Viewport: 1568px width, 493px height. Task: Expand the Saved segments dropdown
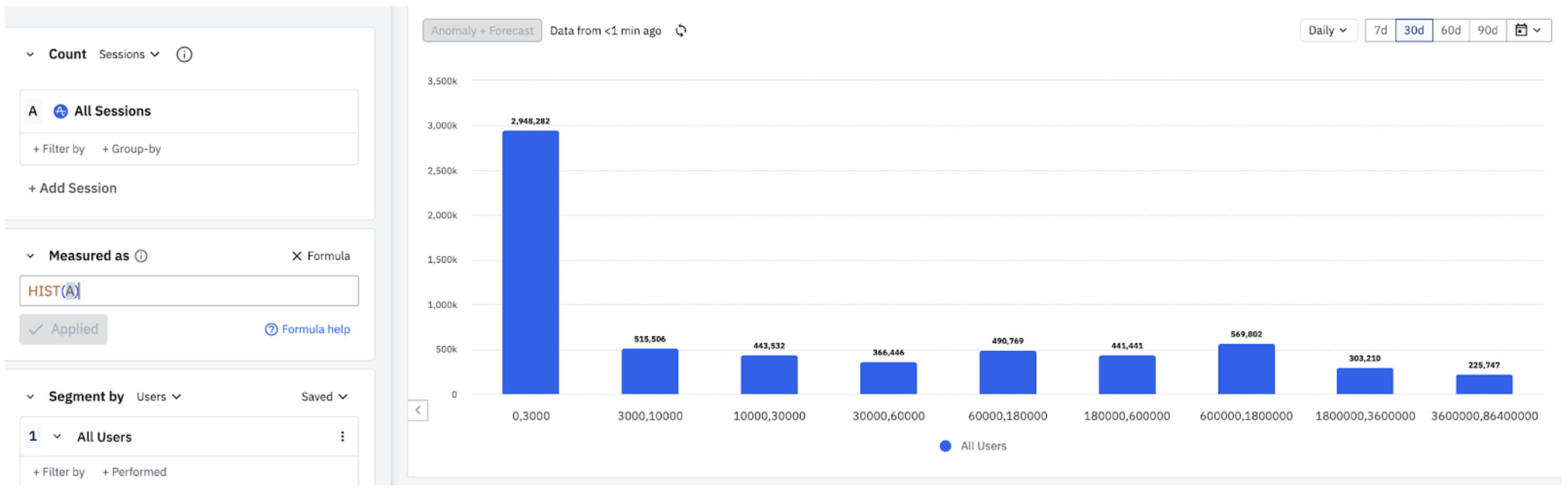(324, 397)
